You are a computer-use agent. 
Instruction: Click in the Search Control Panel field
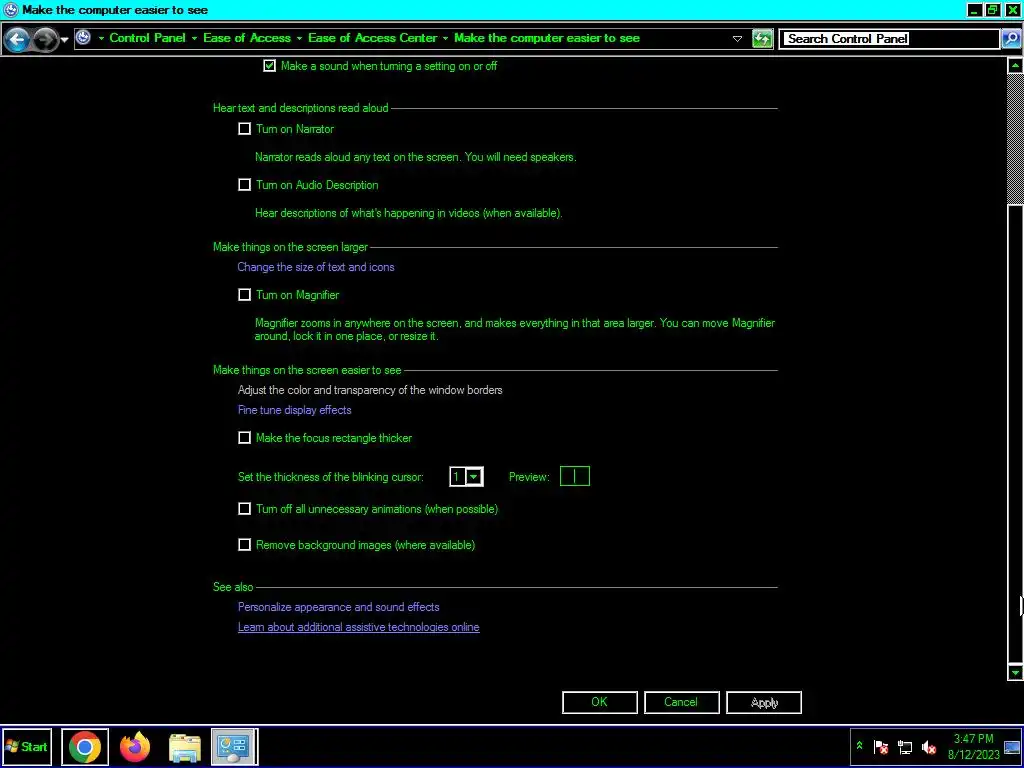[x=889, y=39]
